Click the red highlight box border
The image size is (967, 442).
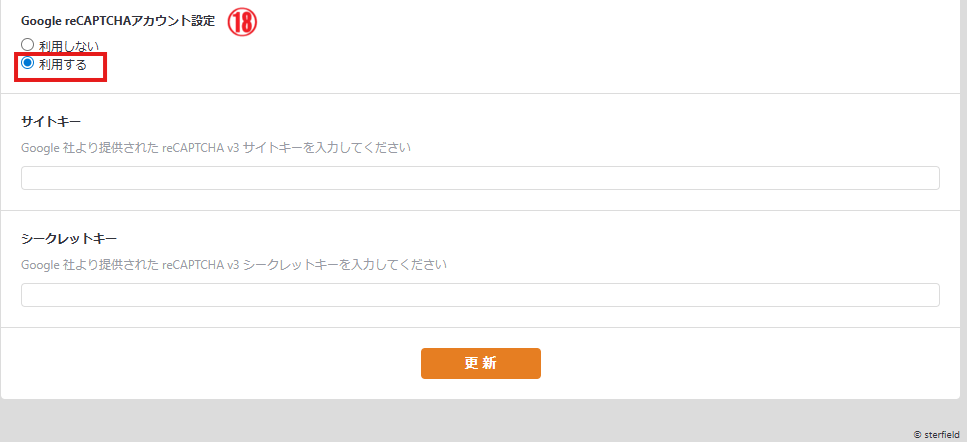[106, 68]
